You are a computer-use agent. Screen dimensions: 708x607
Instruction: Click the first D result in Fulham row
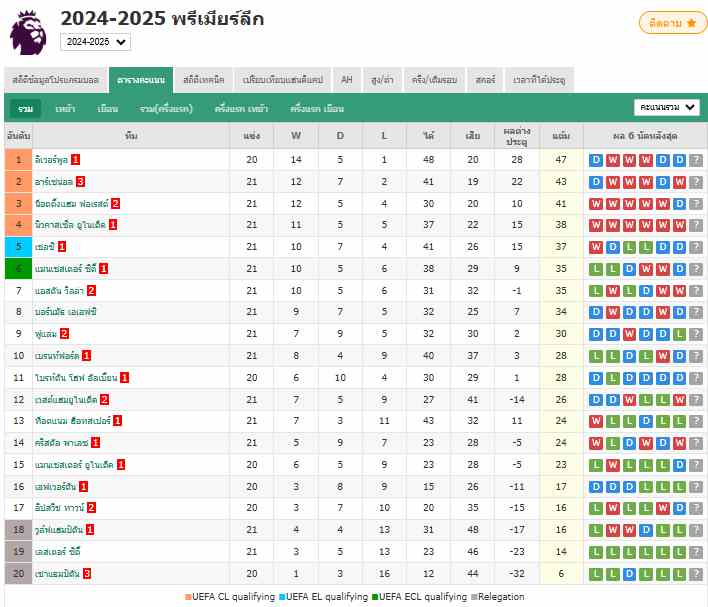click(596, 334)
